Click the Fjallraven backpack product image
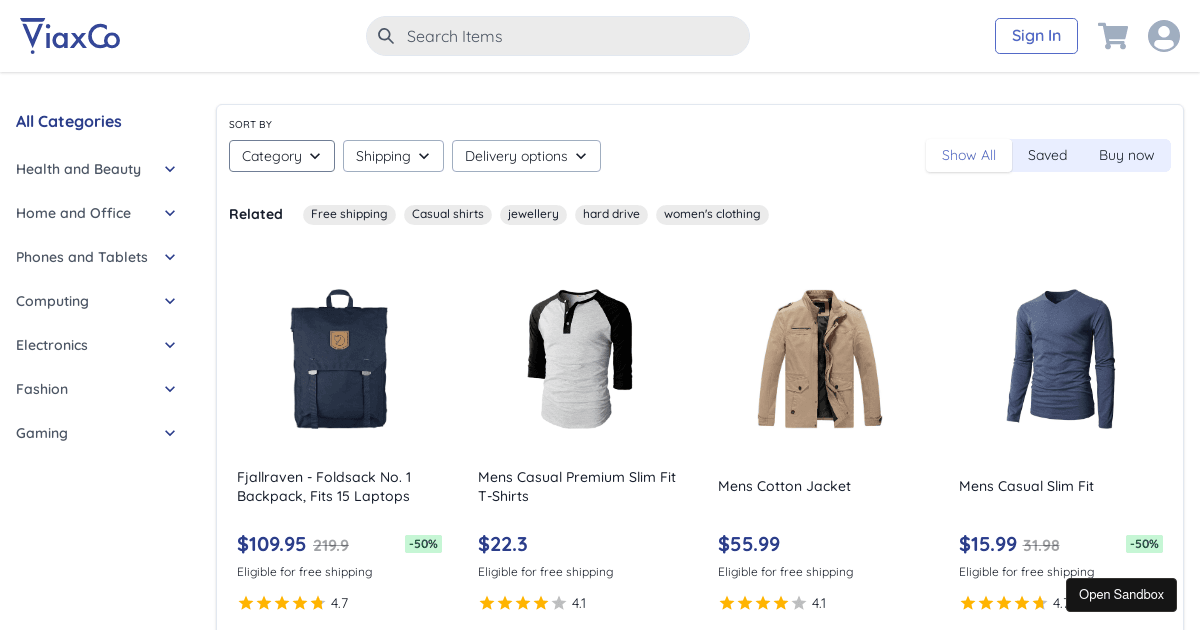 [339, 358]
